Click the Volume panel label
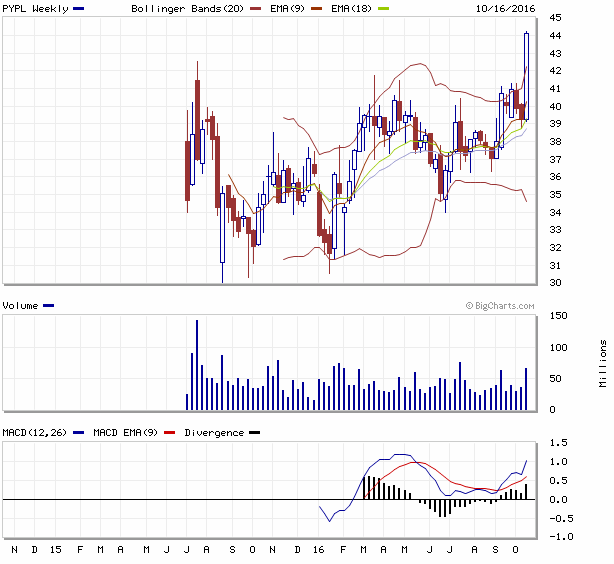The image size is (614, 564). 20,306
